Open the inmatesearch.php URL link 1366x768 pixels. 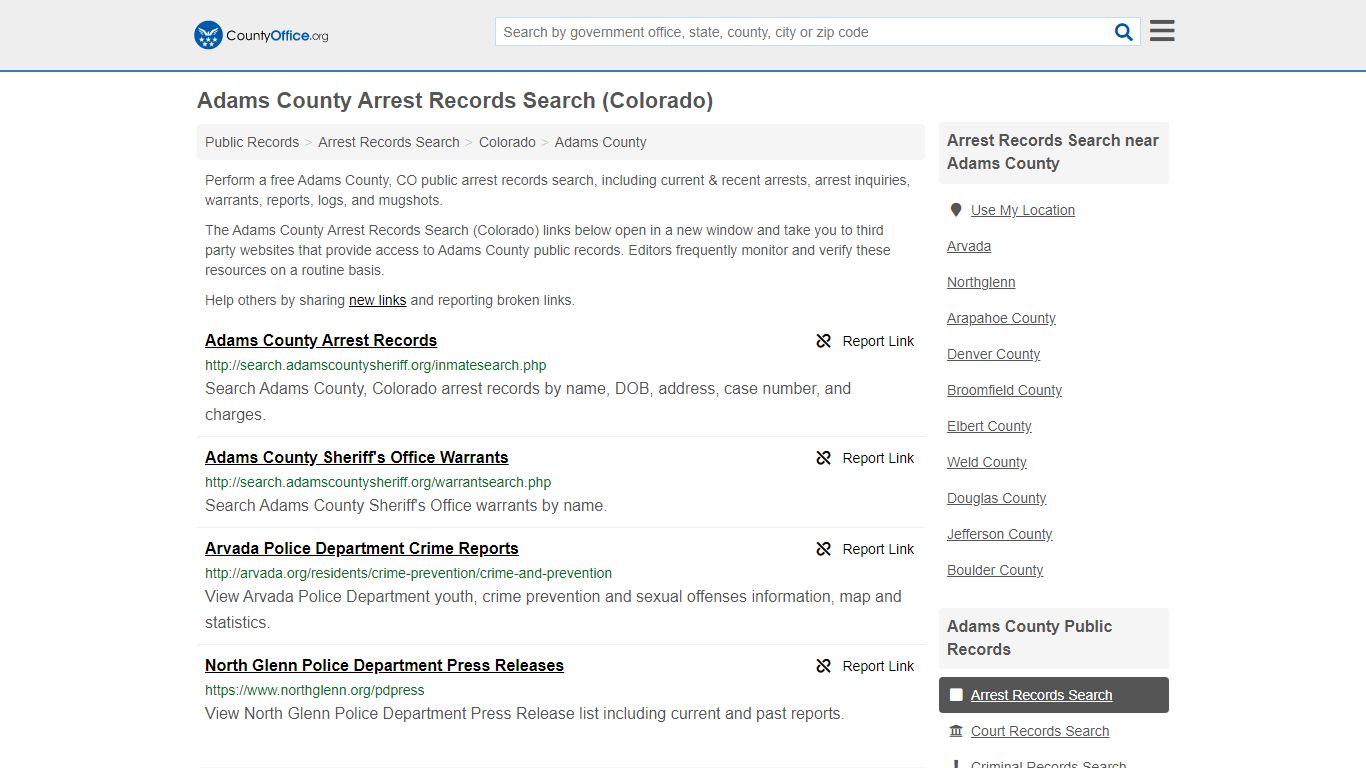375,365
